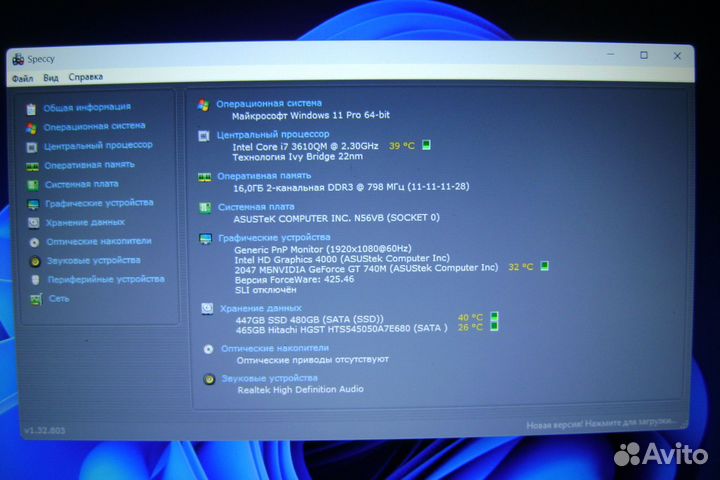
Task: Click the Общая информация sidebar icon
Action: click(x=32, y=108)
